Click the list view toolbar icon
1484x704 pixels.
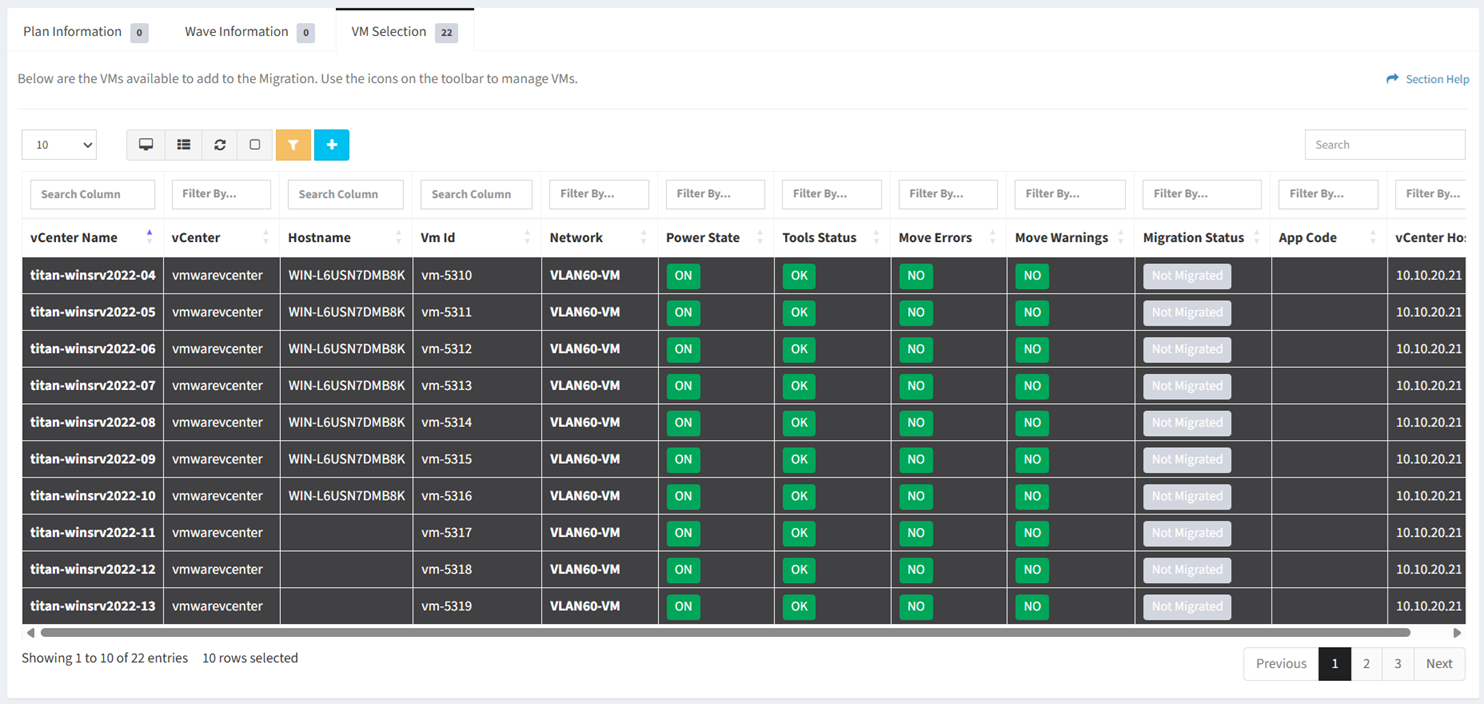coord(184,145)
